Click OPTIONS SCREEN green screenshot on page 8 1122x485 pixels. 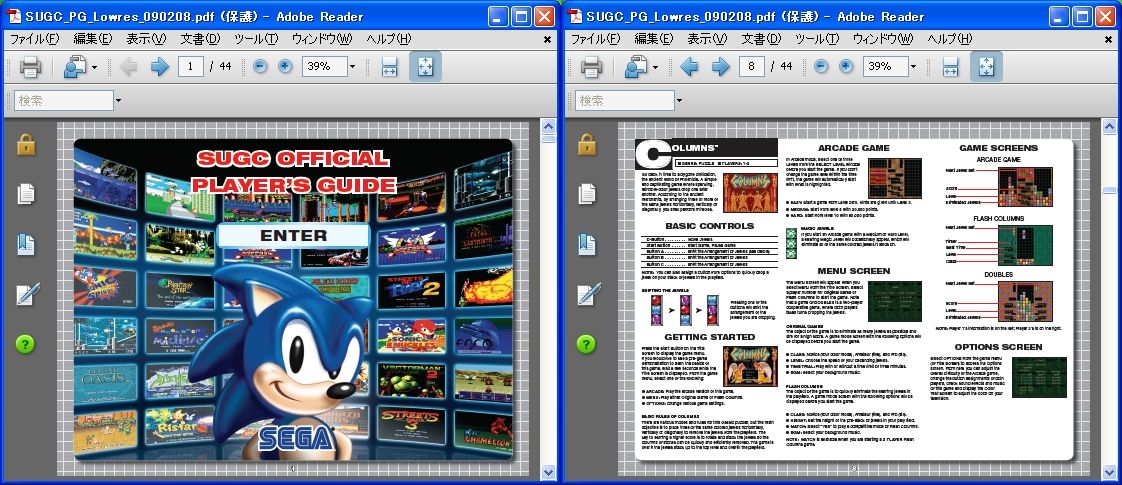pyautogui.click(x=1039, y=377)
